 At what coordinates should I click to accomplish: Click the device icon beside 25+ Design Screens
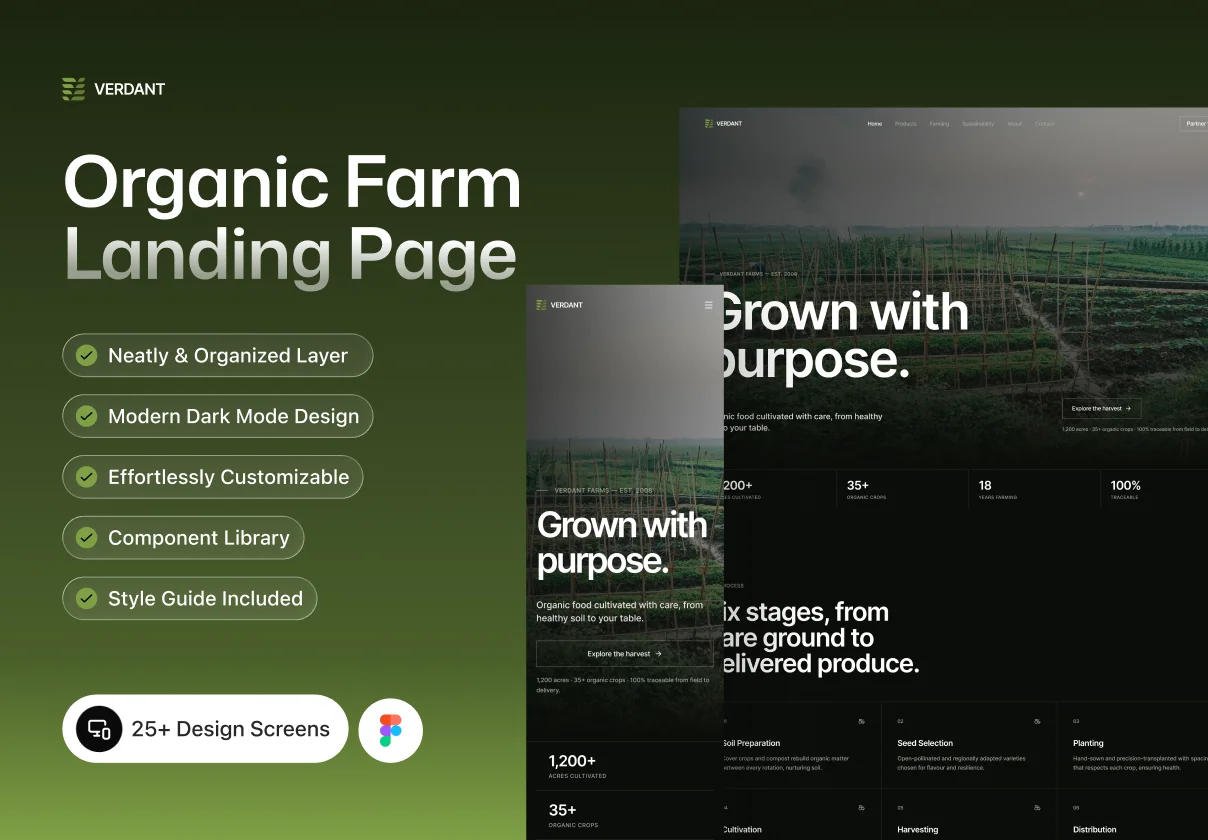99,729
